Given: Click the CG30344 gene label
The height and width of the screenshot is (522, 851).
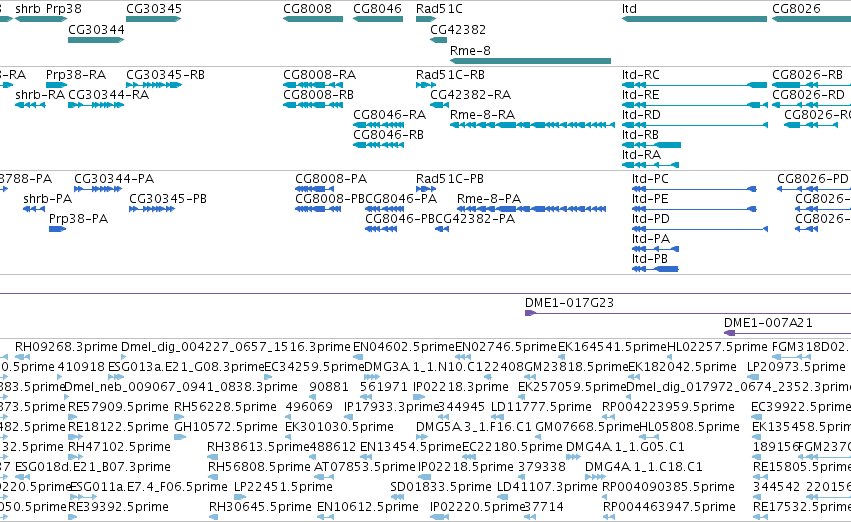Looking at the screenshot, I should [96, 30].
